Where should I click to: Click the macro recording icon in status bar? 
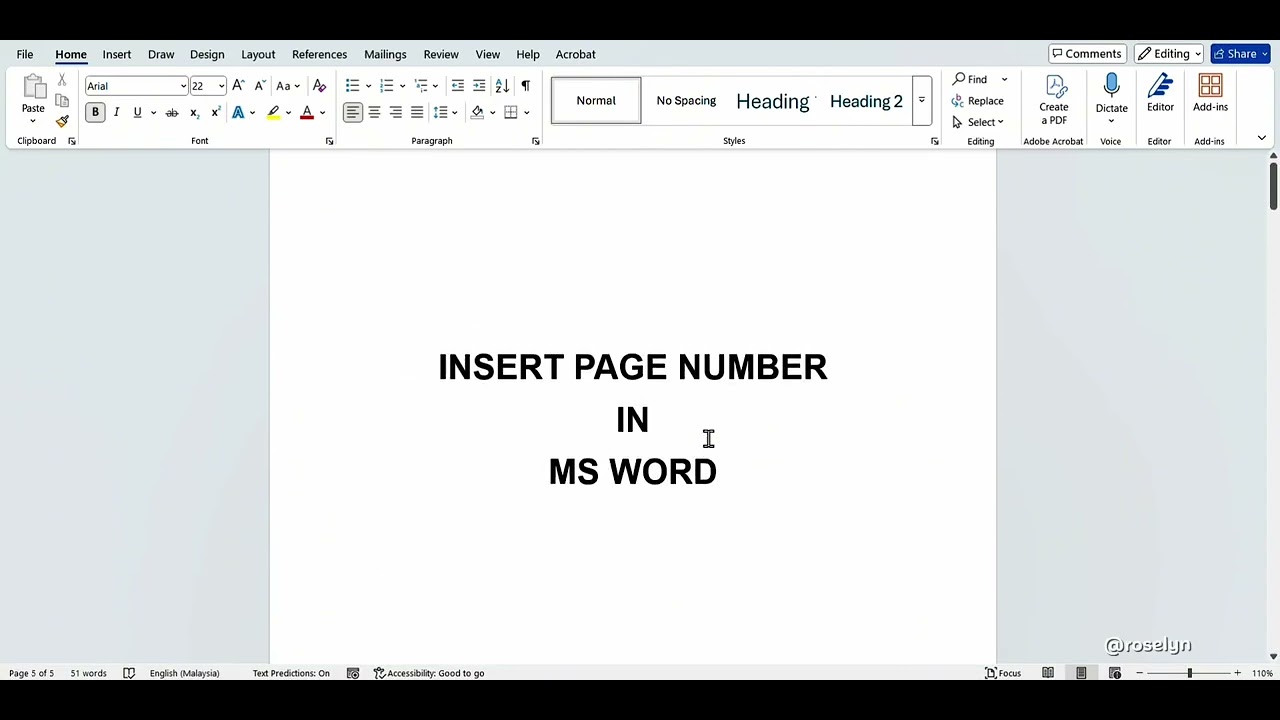click(x=353, y=673)
